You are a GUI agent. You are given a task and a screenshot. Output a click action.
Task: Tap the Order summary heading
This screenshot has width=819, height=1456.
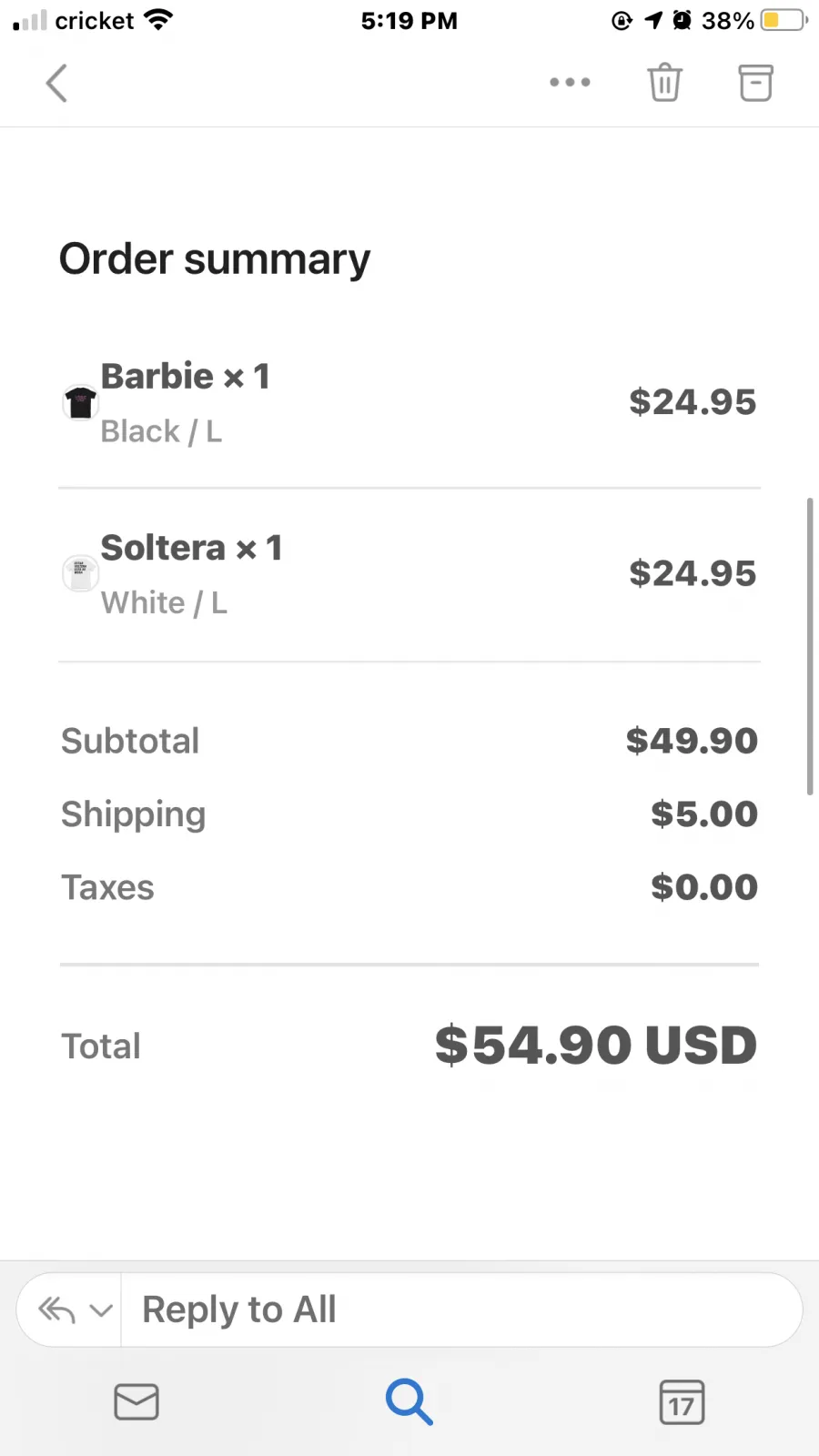[x=215, y=259]
